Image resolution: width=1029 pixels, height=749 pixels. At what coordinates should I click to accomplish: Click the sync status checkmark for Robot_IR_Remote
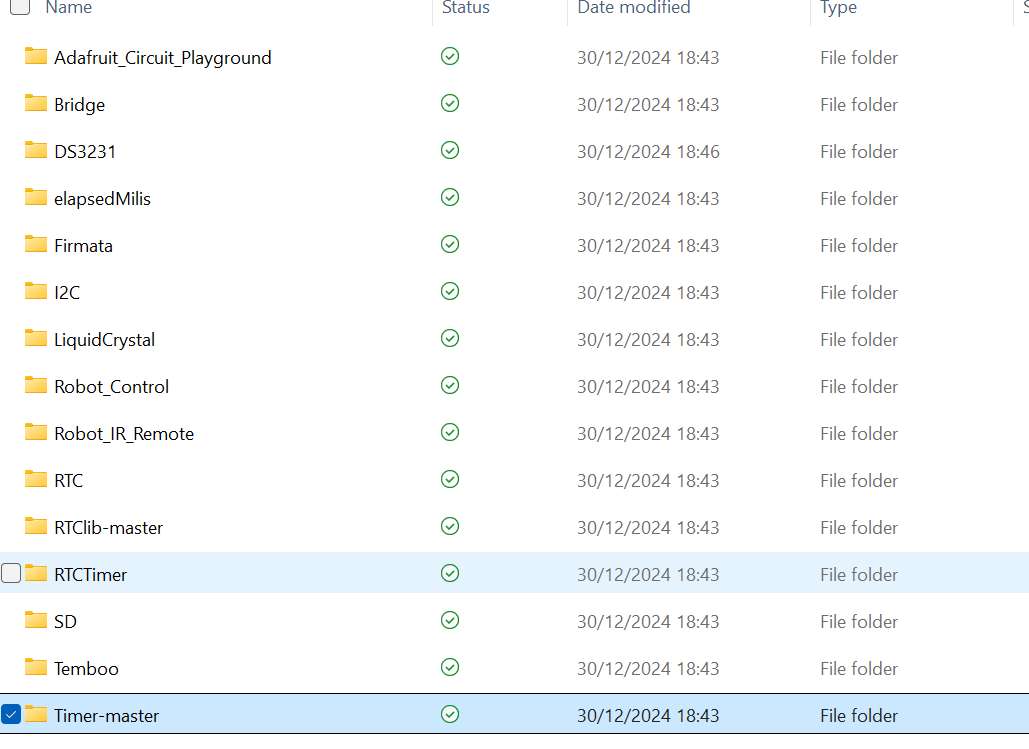[x=450, y=433]
